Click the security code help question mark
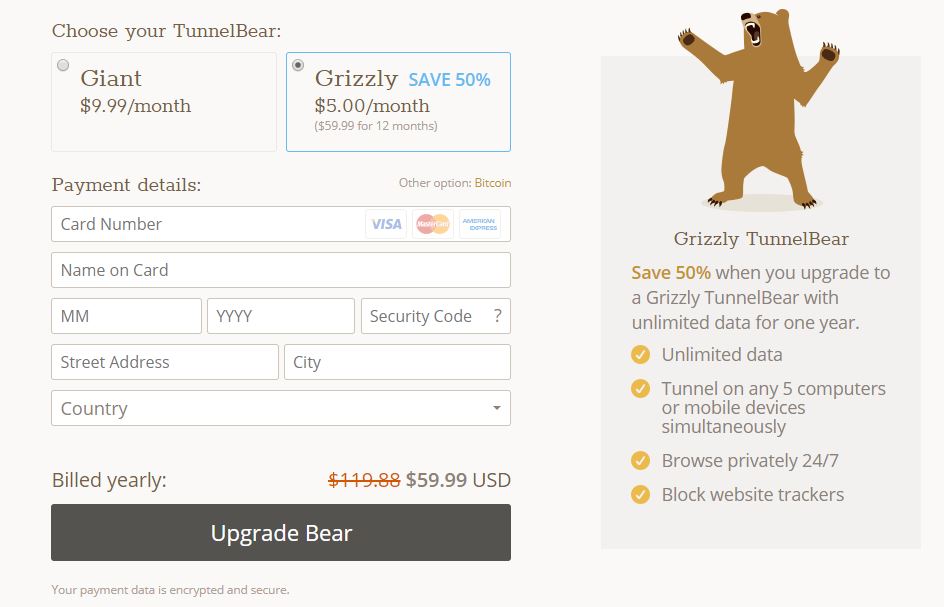This screenshot has width=944, height=607. click(x=497, y=316)
